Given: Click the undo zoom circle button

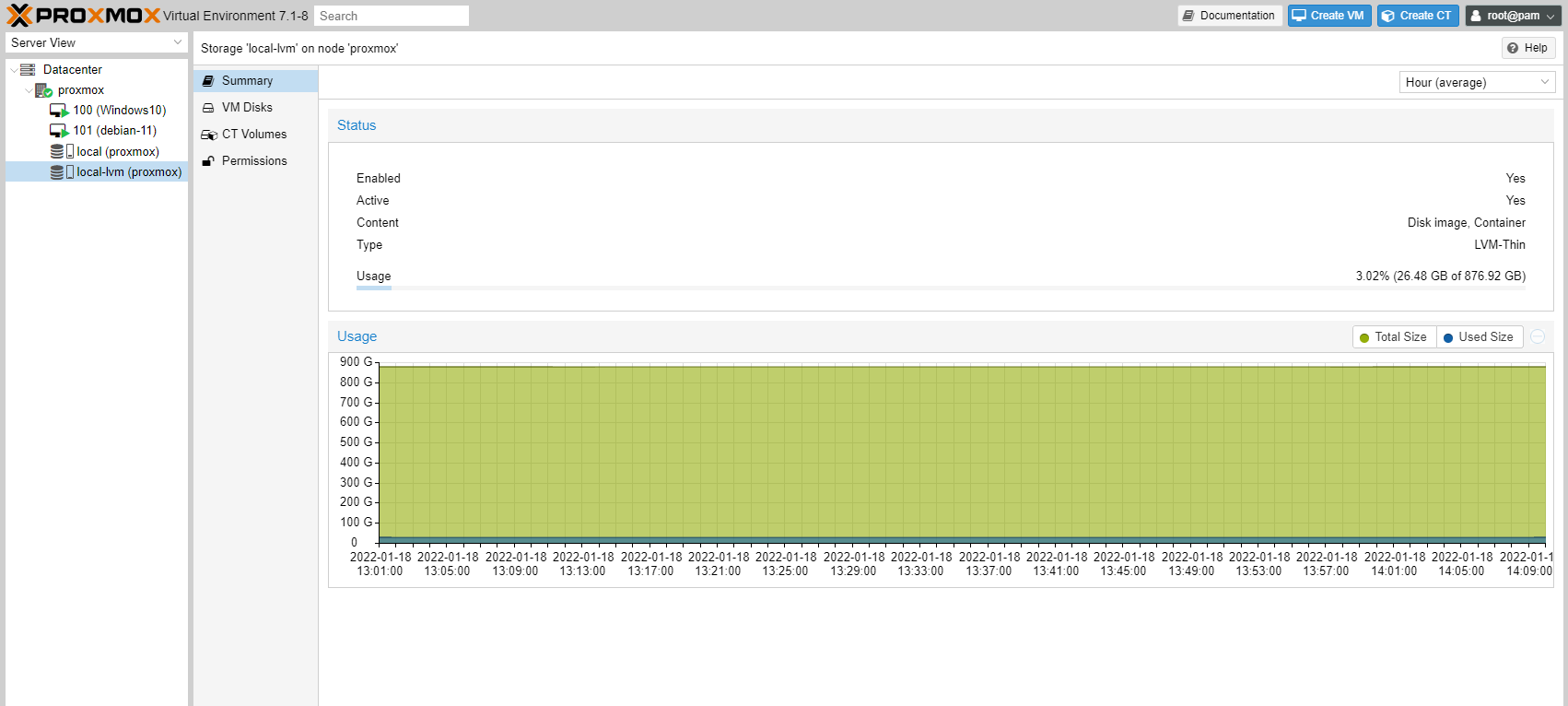Looking at the screenshot, I should click(x=1538, y=337).
